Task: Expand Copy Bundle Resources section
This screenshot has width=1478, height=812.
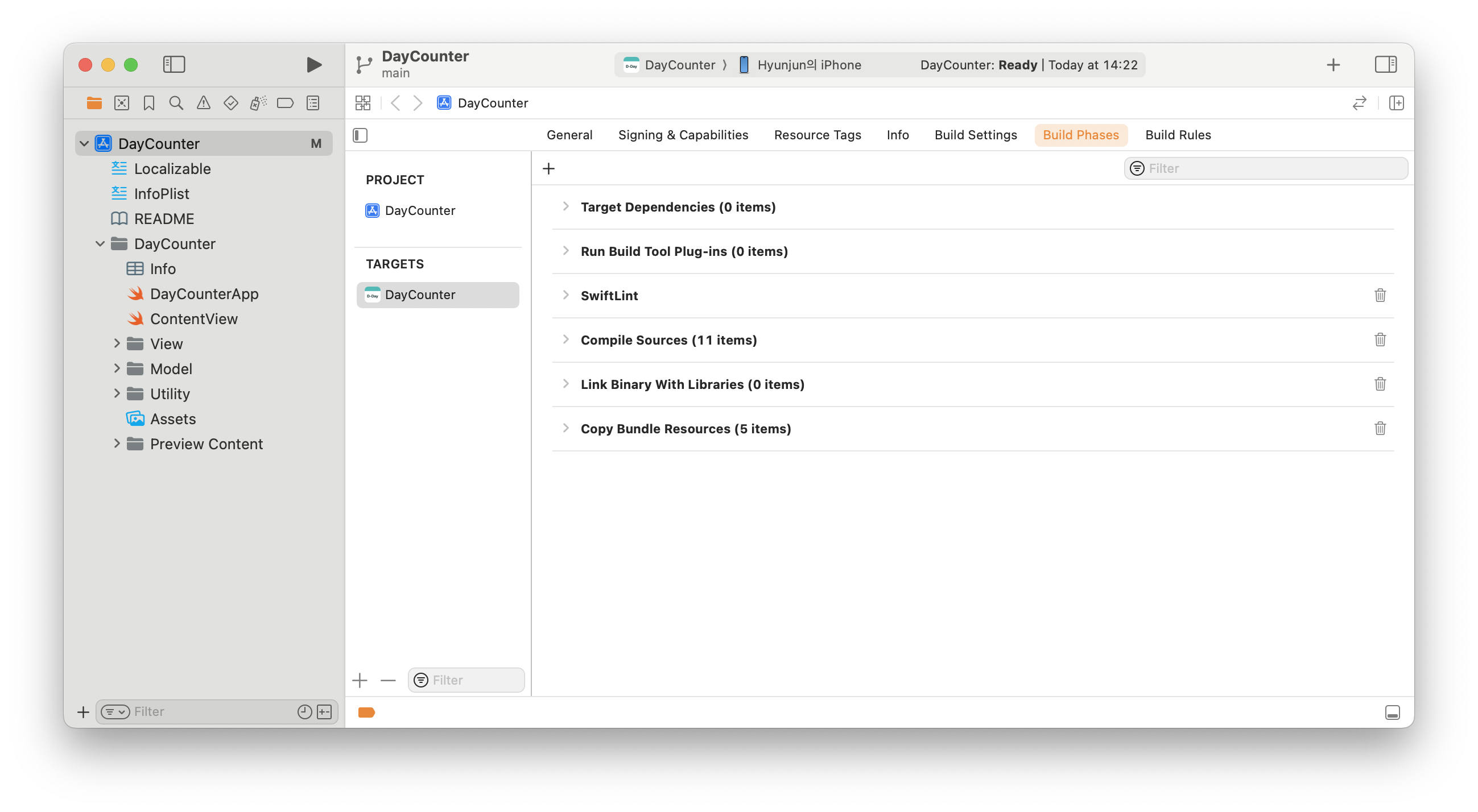Action: pos(565,428)
